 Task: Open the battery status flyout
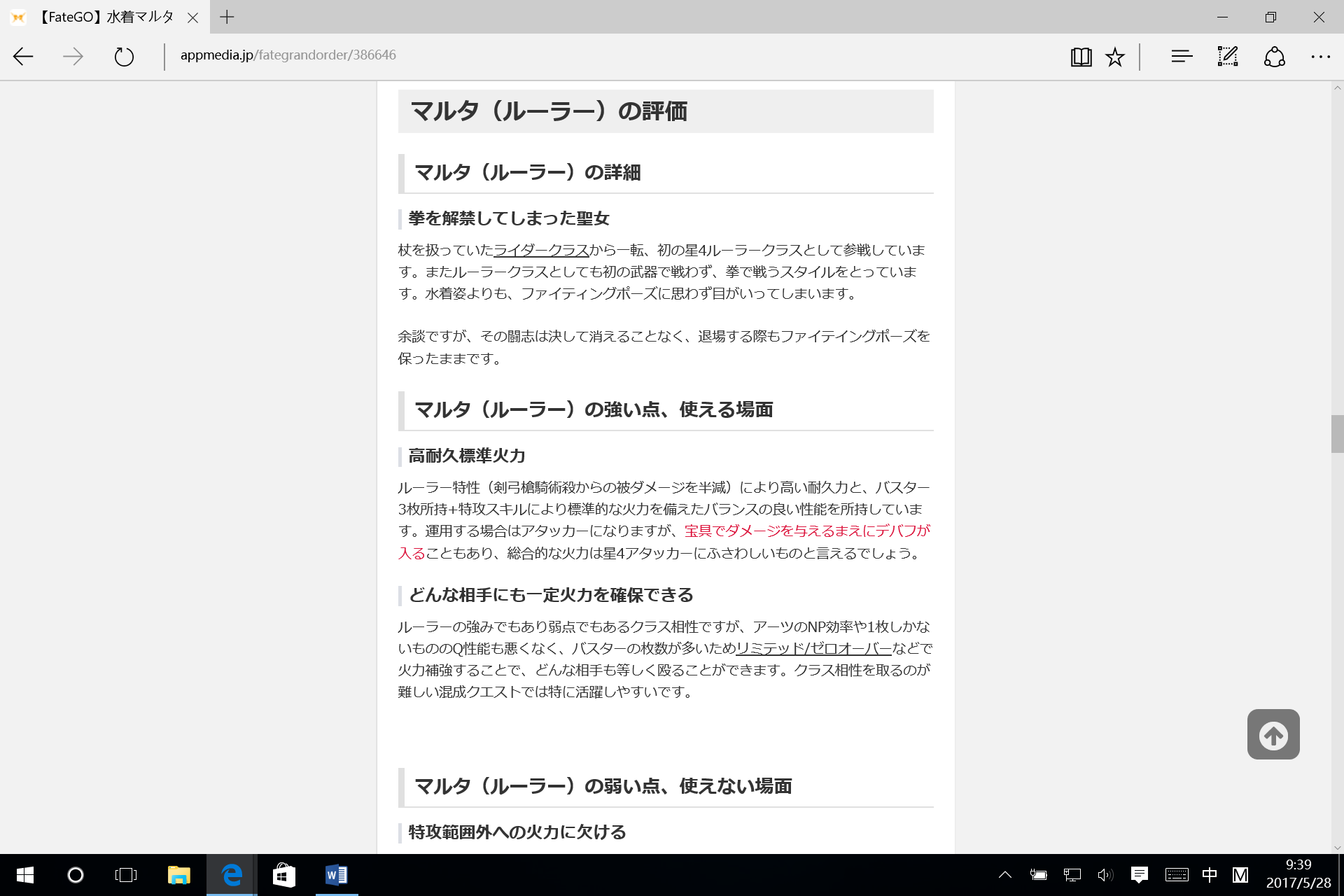pos(1037,874)
